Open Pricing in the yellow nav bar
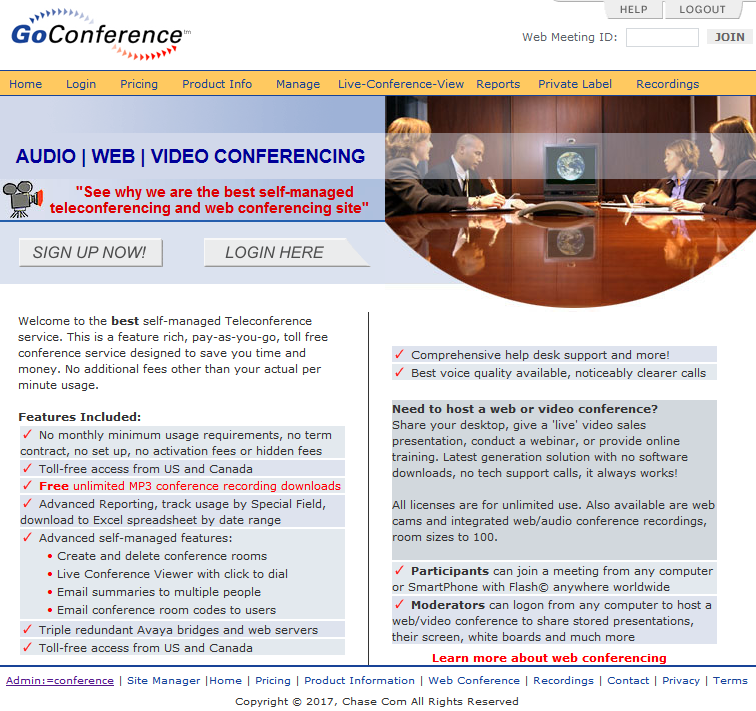 (139, 84)
